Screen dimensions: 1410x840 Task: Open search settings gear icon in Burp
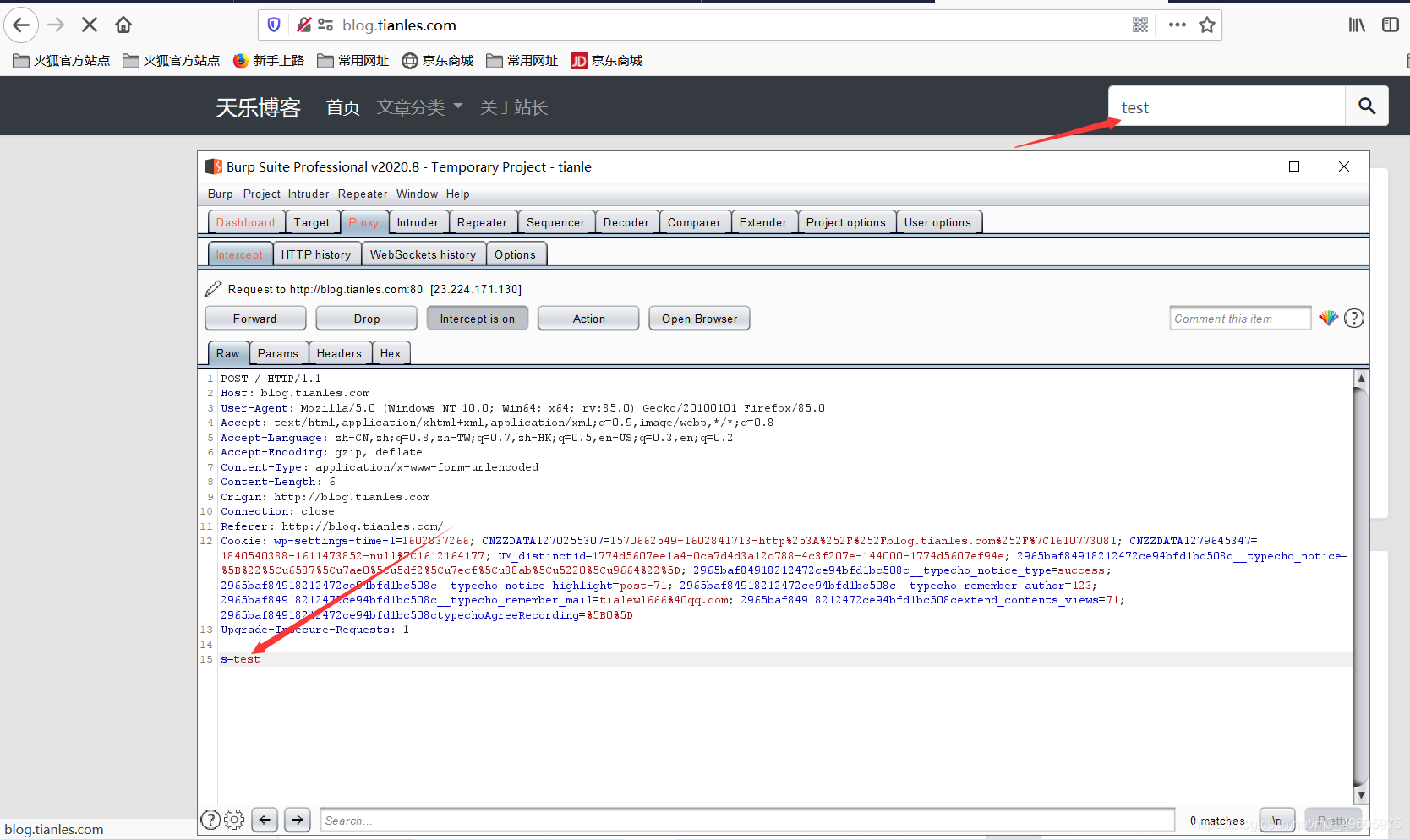pos(235,820)
